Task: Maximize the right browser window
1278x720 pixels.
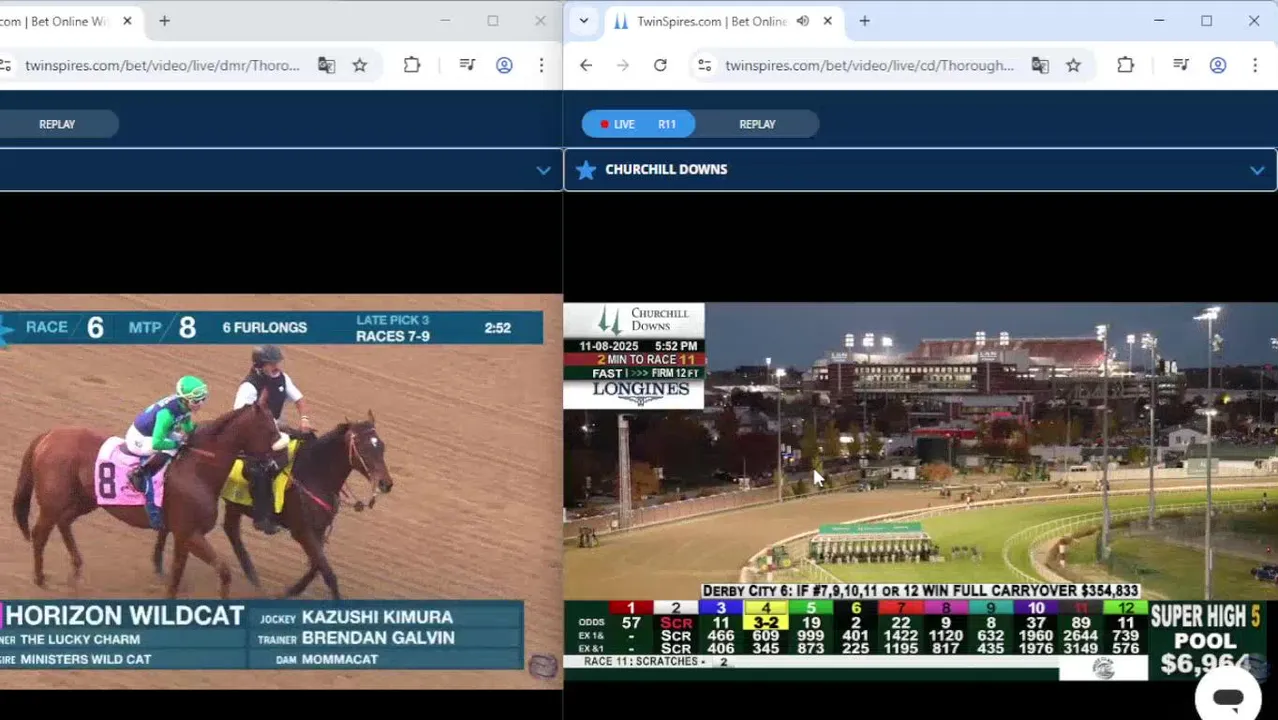Action: (x=1206, y=21)
